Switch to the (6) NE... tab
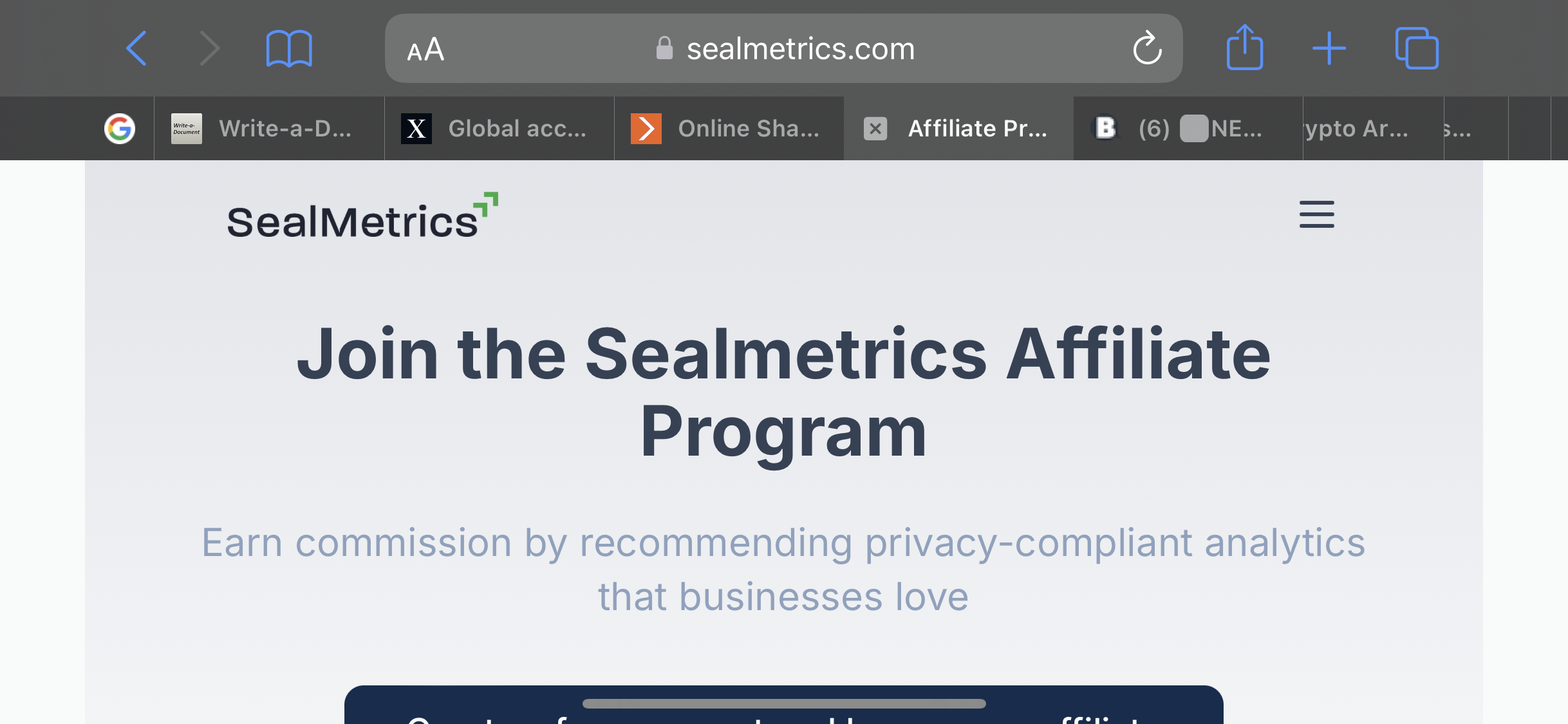Image resolution: width=1568 pixels, height=724 pixels. click(1188, 129)
